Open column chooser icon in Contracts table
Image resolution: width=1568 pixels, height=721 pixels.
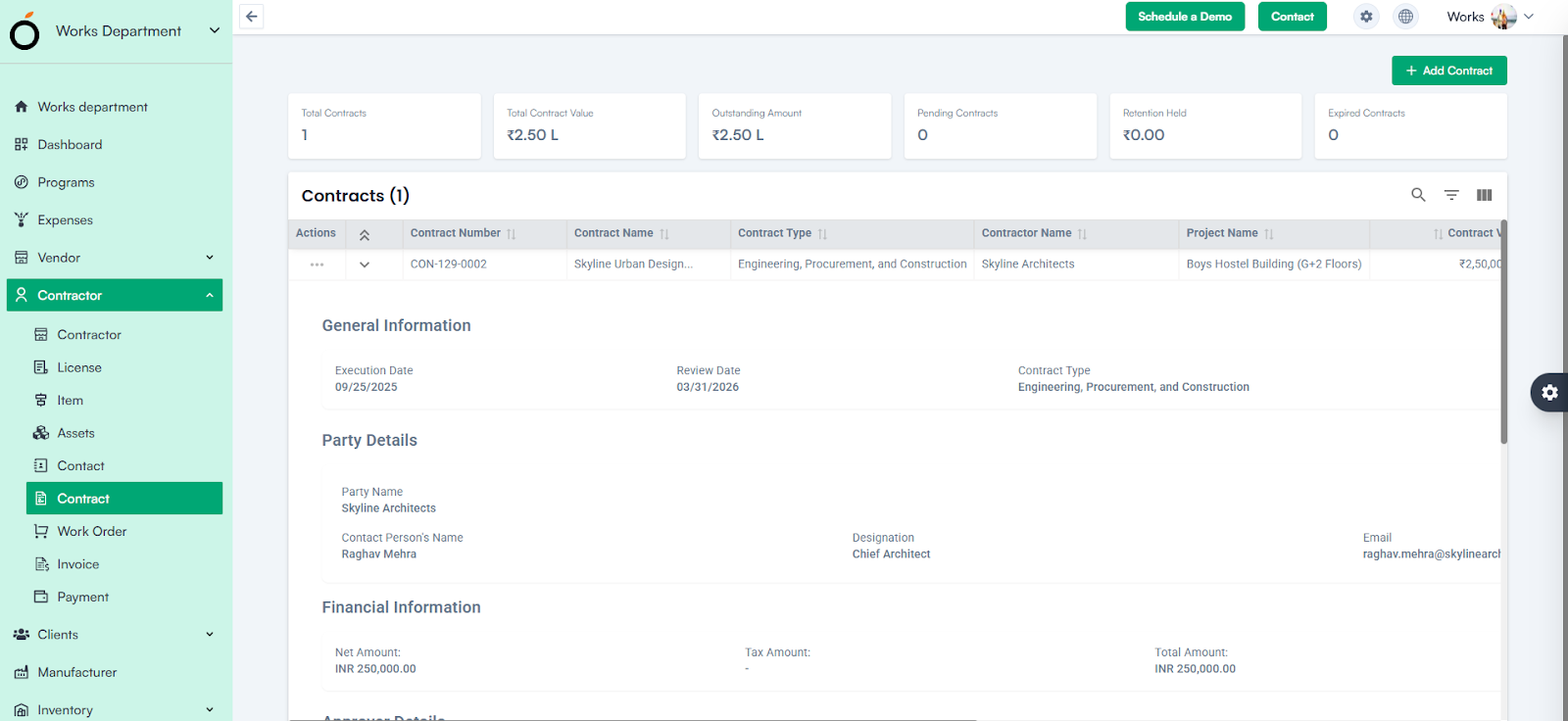click(1484, 195)
